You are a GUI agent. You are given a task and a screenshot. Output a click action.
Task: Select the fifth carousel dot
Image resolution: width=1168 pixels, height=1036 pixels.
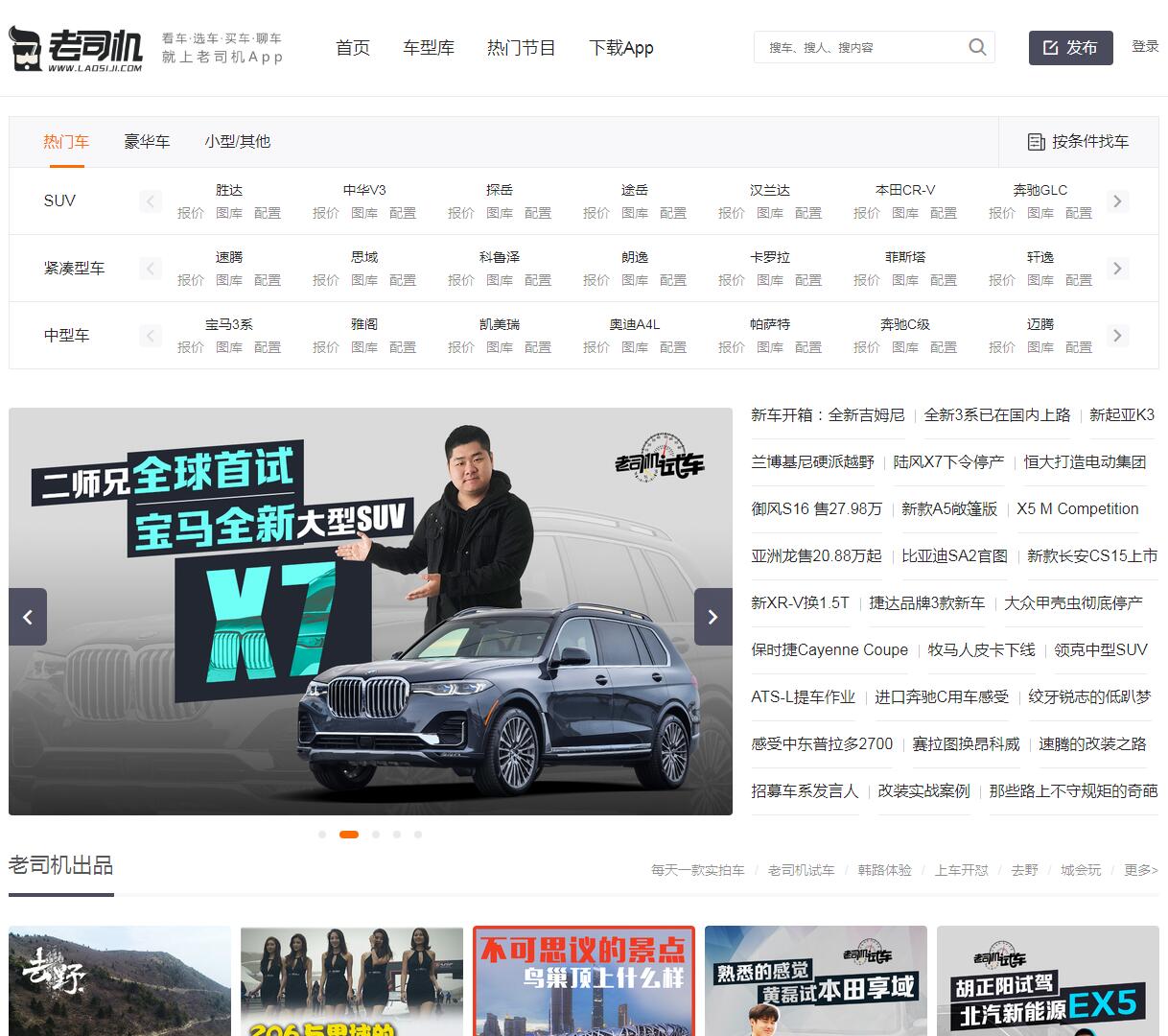[418, 835]
